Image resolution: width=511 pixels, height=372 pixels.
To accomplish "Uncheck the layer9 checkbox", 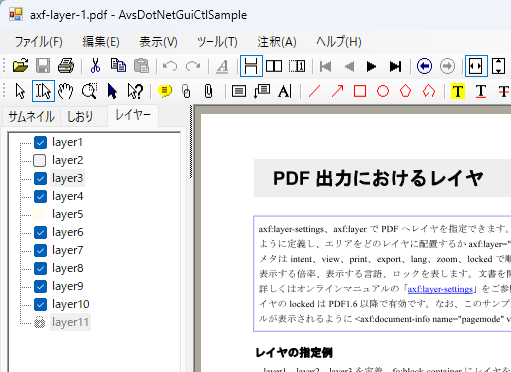I will point(40,286).
